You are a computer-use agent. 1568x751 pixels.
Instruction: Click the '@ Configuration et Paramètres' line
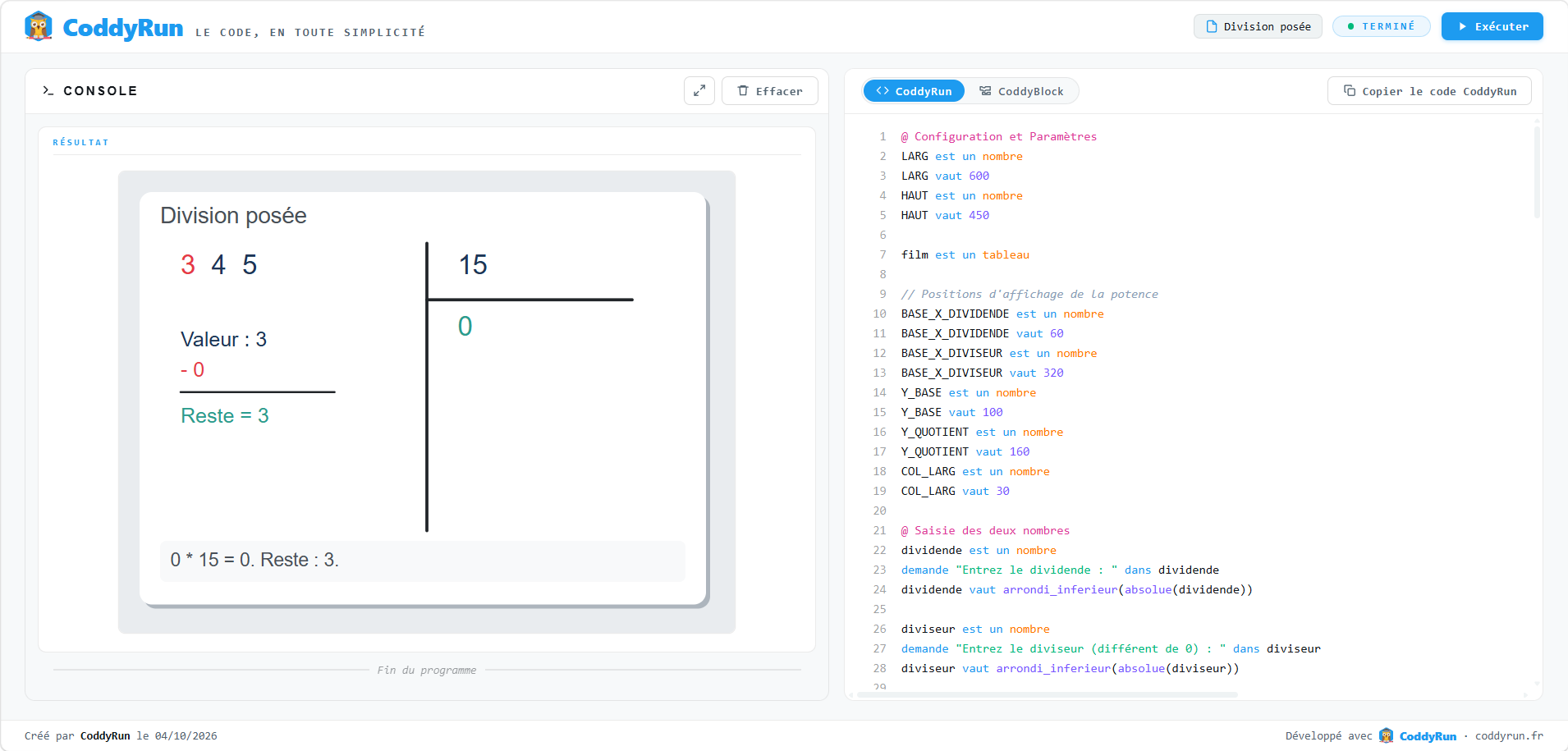click(x=999, y=137)
